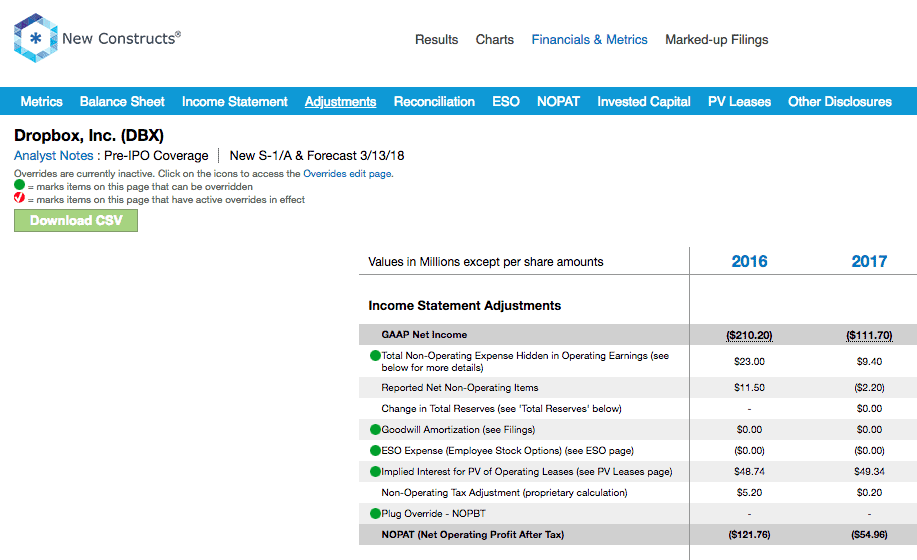This screenshot has width=917, height=560.
Task: Click the $23.00 value in 2016 column
Action: [x=749, y=362]
